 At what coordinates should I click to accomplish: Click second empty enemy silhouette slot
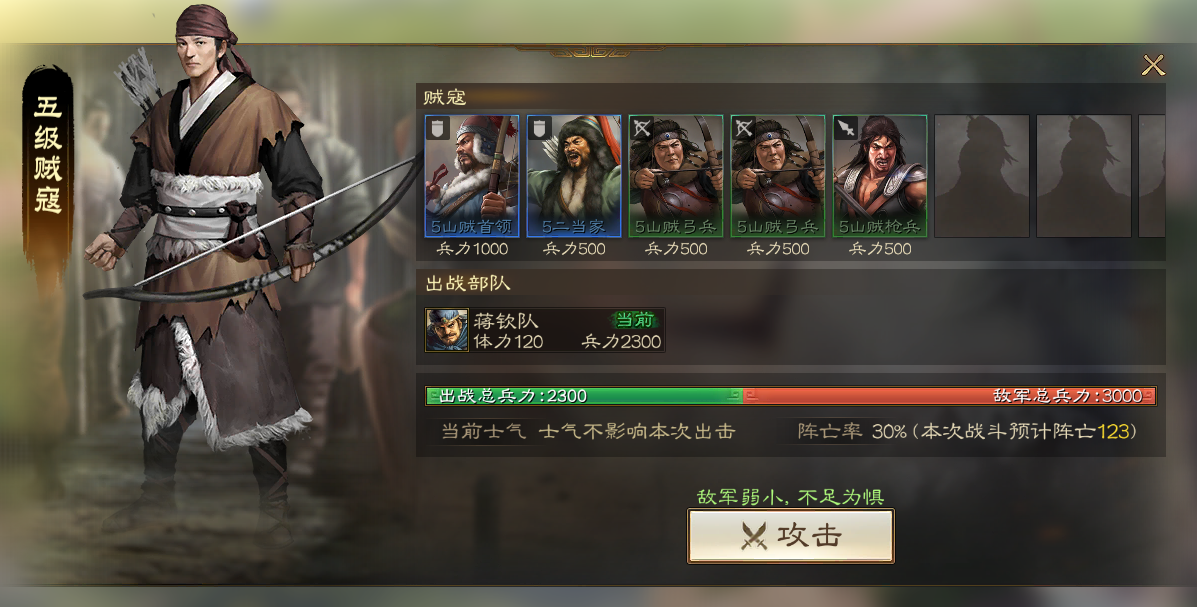(1084, 176)
